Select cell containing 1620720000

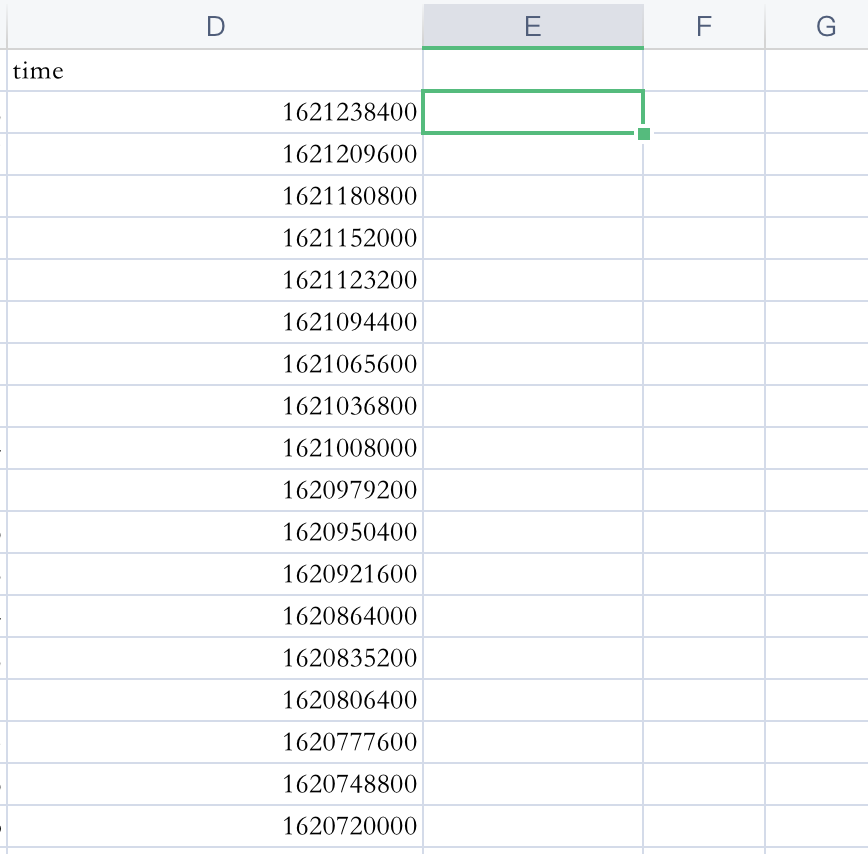click(215, 826)
